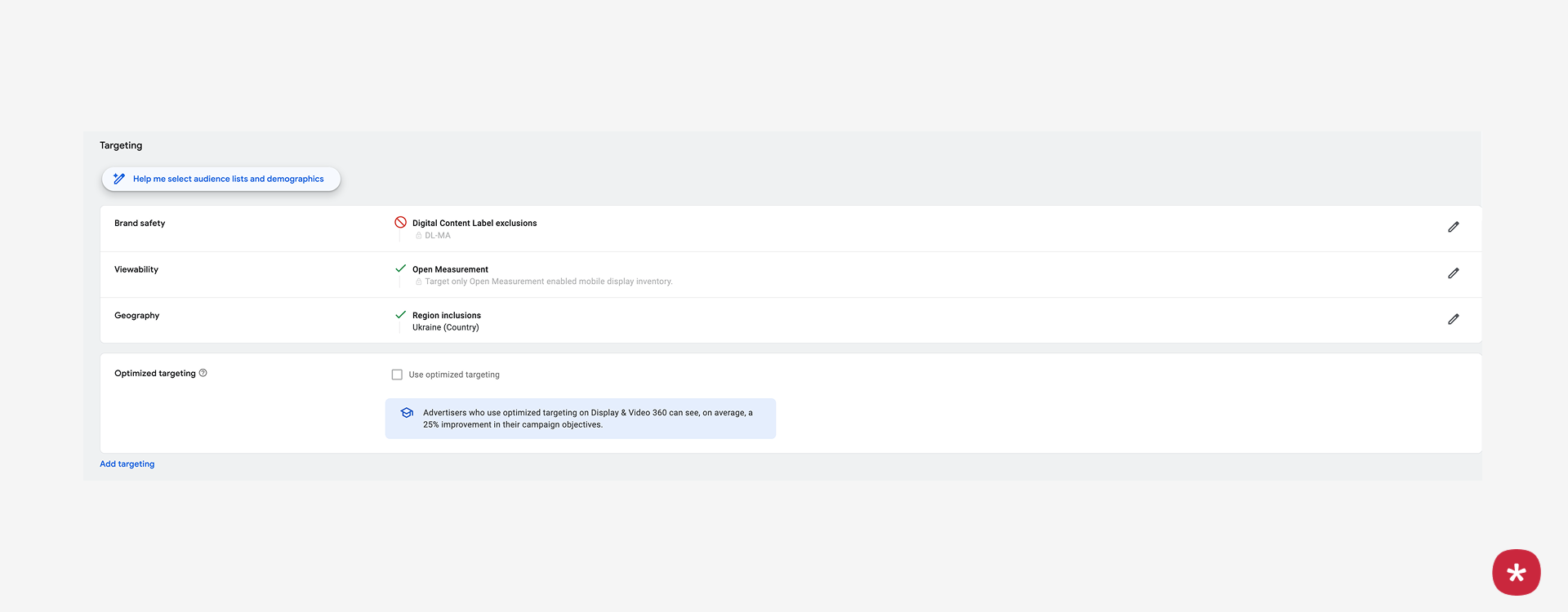1568x612 pixels.
Task: Click the graduation cap icon in the info banner
Action: (407, 413)
